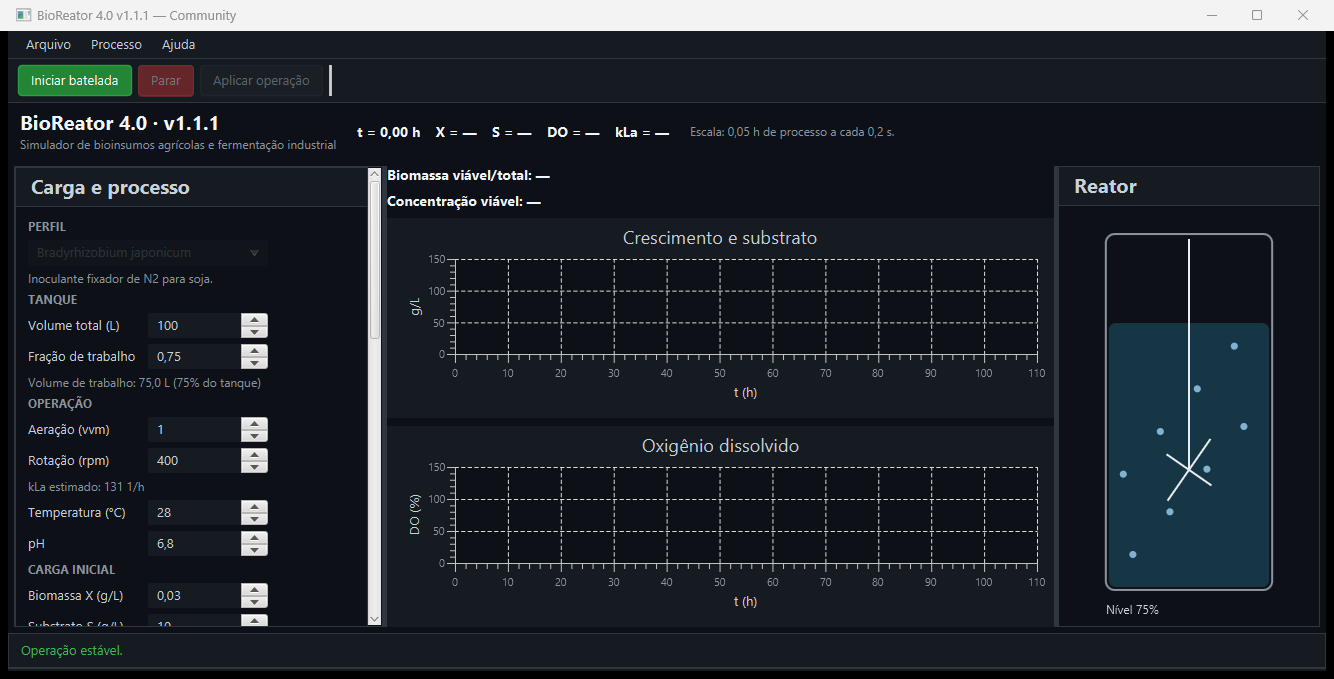The width and height of the screenshot is (1334, 679).
Task: Close the BioReator window
Action: tap(1303, 15)
